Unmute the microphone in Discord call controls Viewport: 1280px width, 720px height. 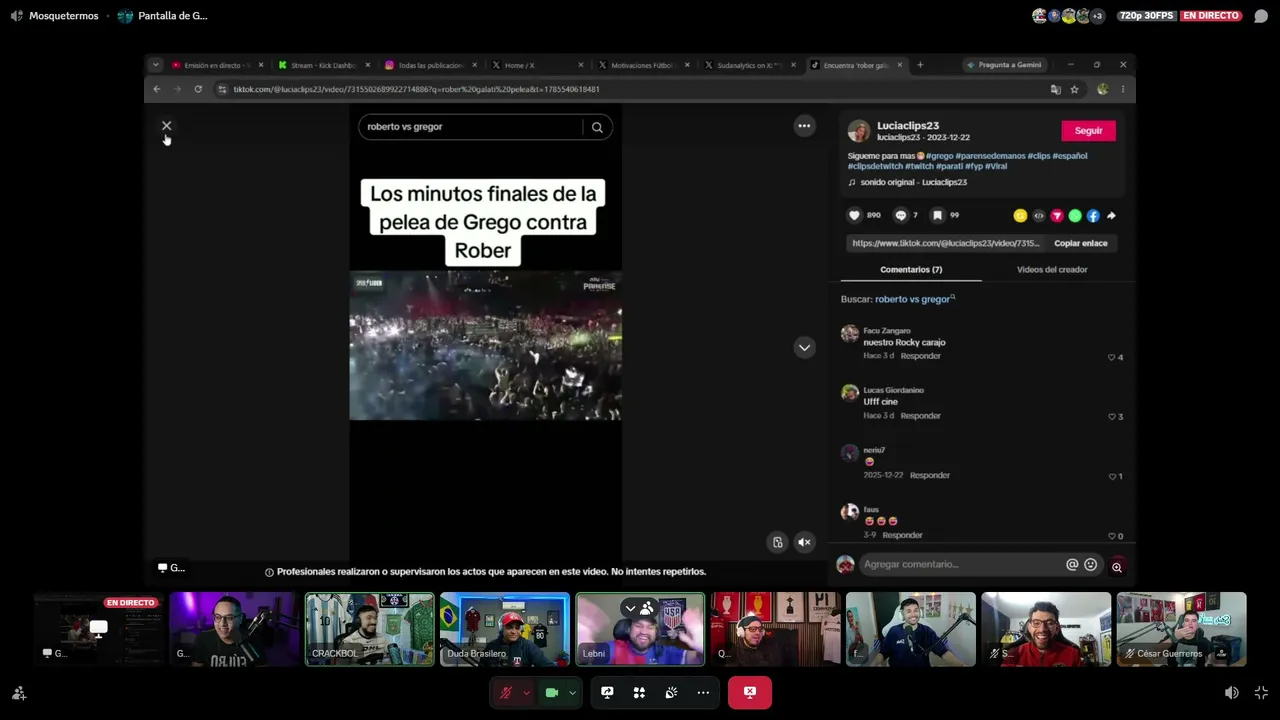coord(506,692)
